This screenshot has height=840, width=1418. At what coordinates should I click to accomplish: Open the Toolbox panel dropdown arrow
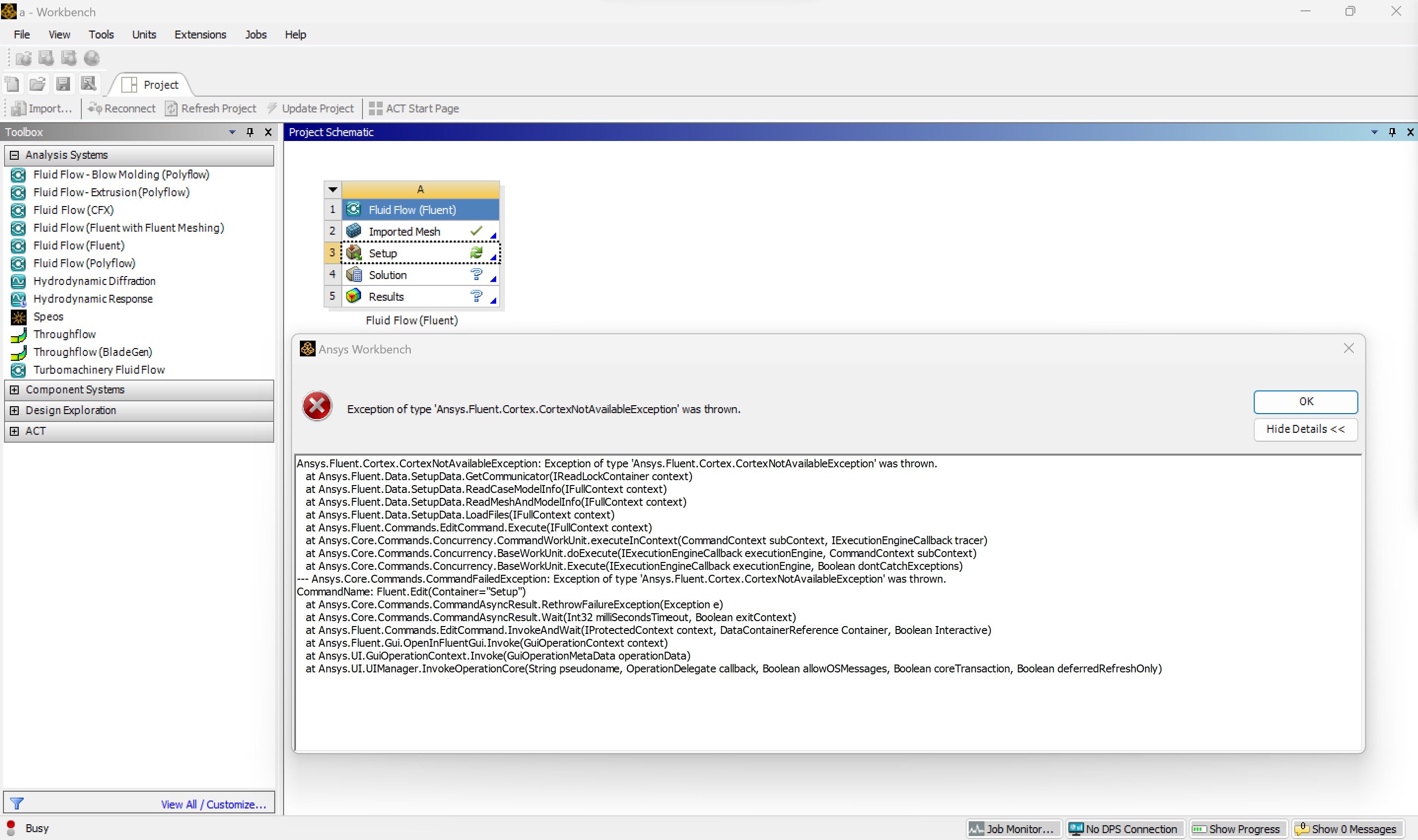232,132
